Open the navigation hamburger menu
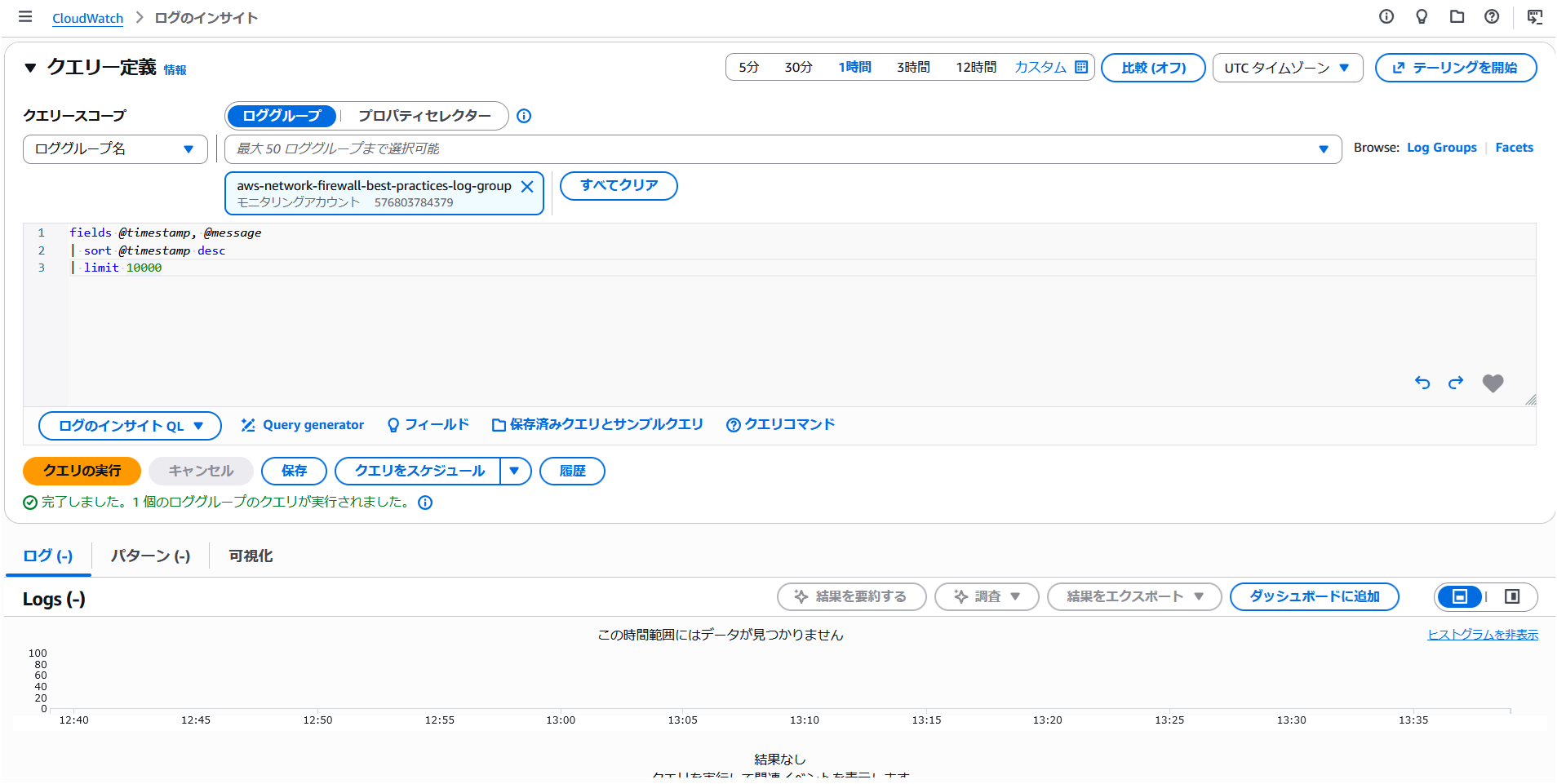 tap(24, 16)
